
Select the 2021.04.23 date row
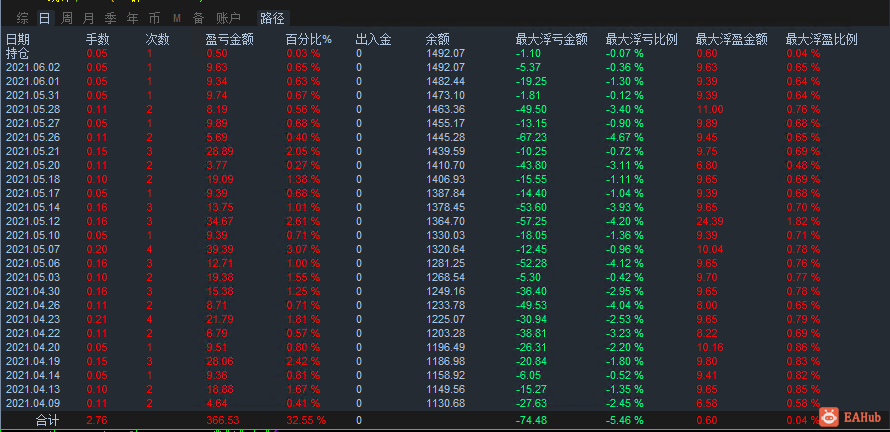[32, 320]
